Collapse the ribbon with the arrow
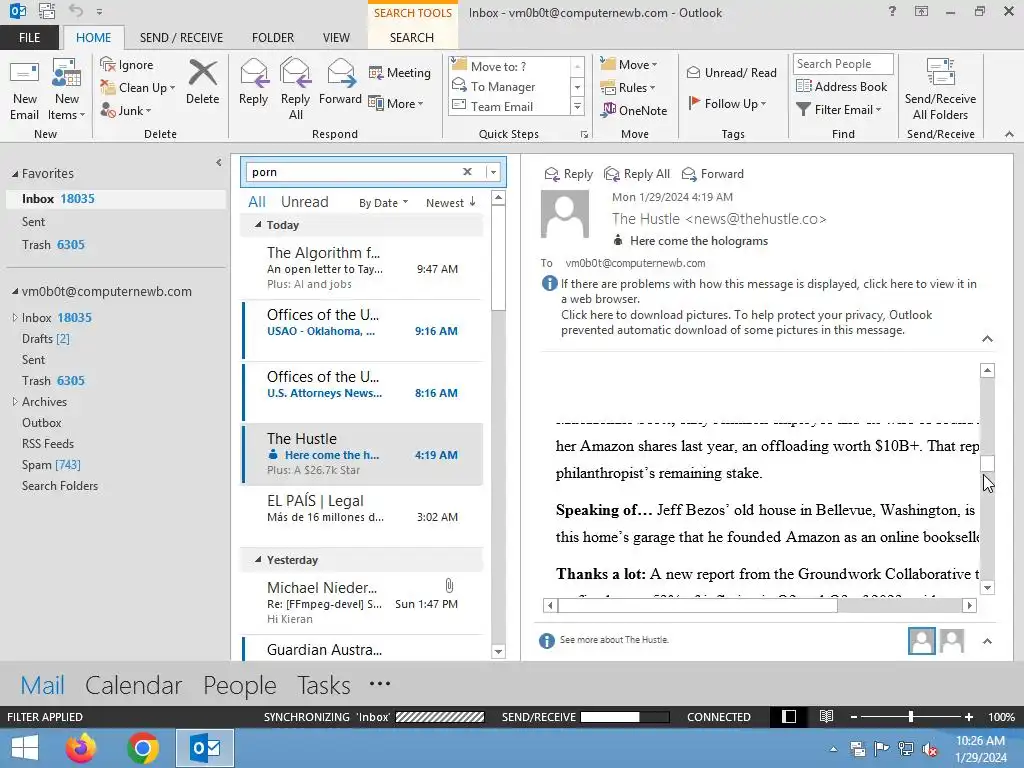Viewport: 1024px width, 768px height. click(x=1009, y=134)
